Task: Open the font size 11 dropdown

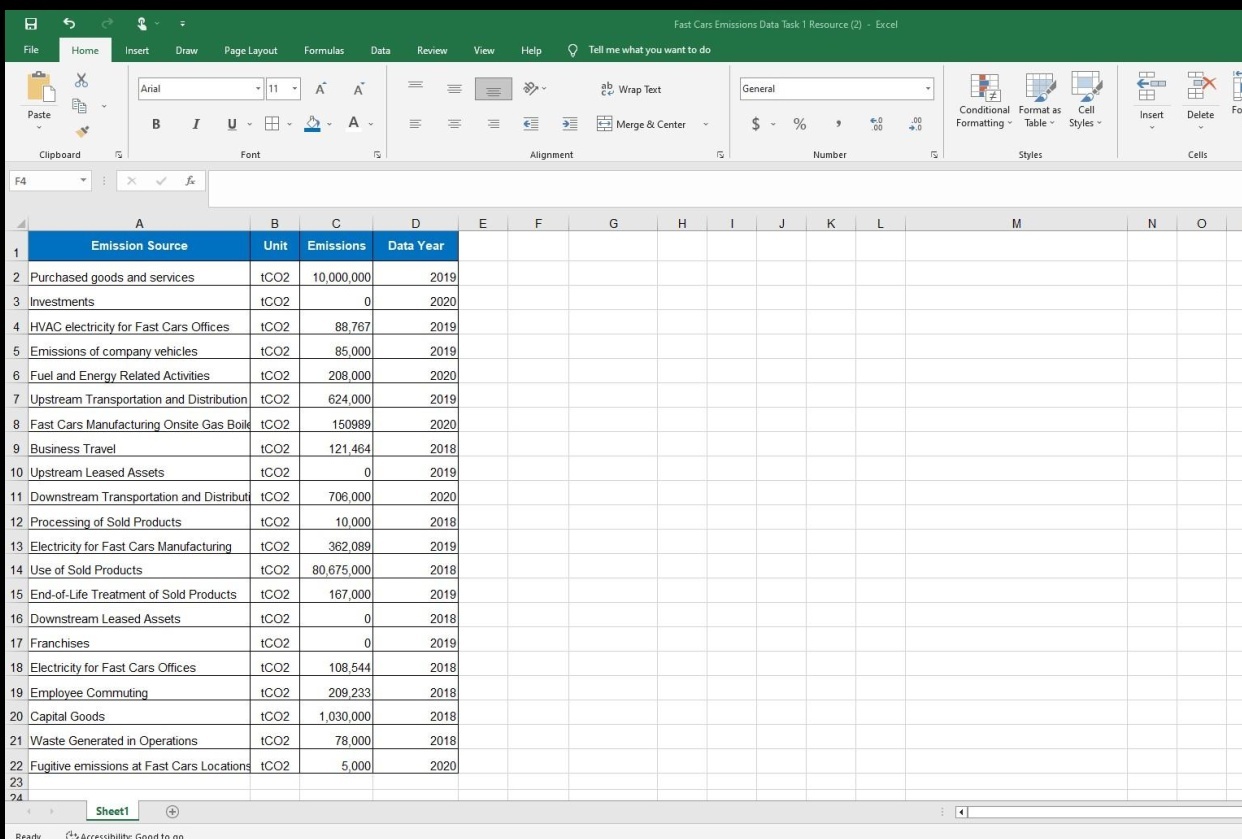Action: 295,89
